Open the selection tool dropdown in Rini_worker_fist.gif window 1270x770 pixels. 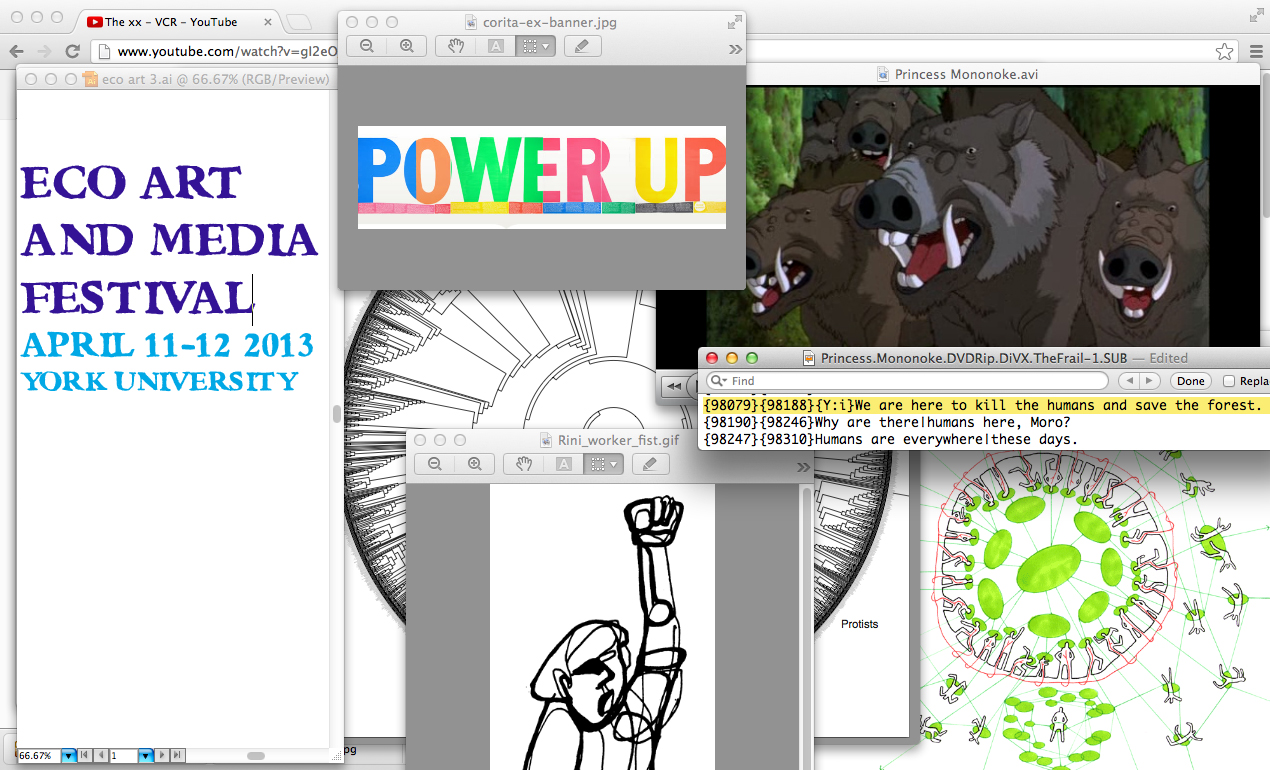coord(604,464)
